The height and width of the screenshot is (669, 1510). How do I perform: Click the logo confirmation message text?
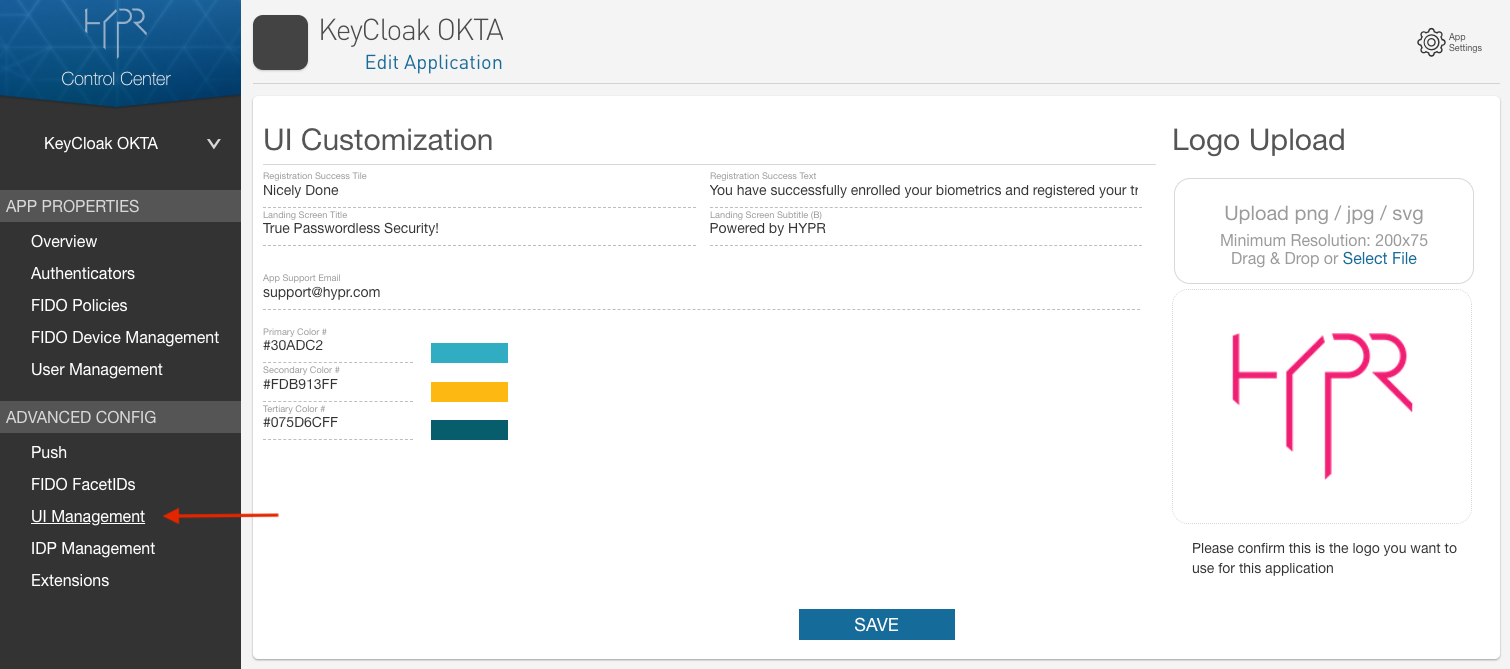click(1324, 558)
